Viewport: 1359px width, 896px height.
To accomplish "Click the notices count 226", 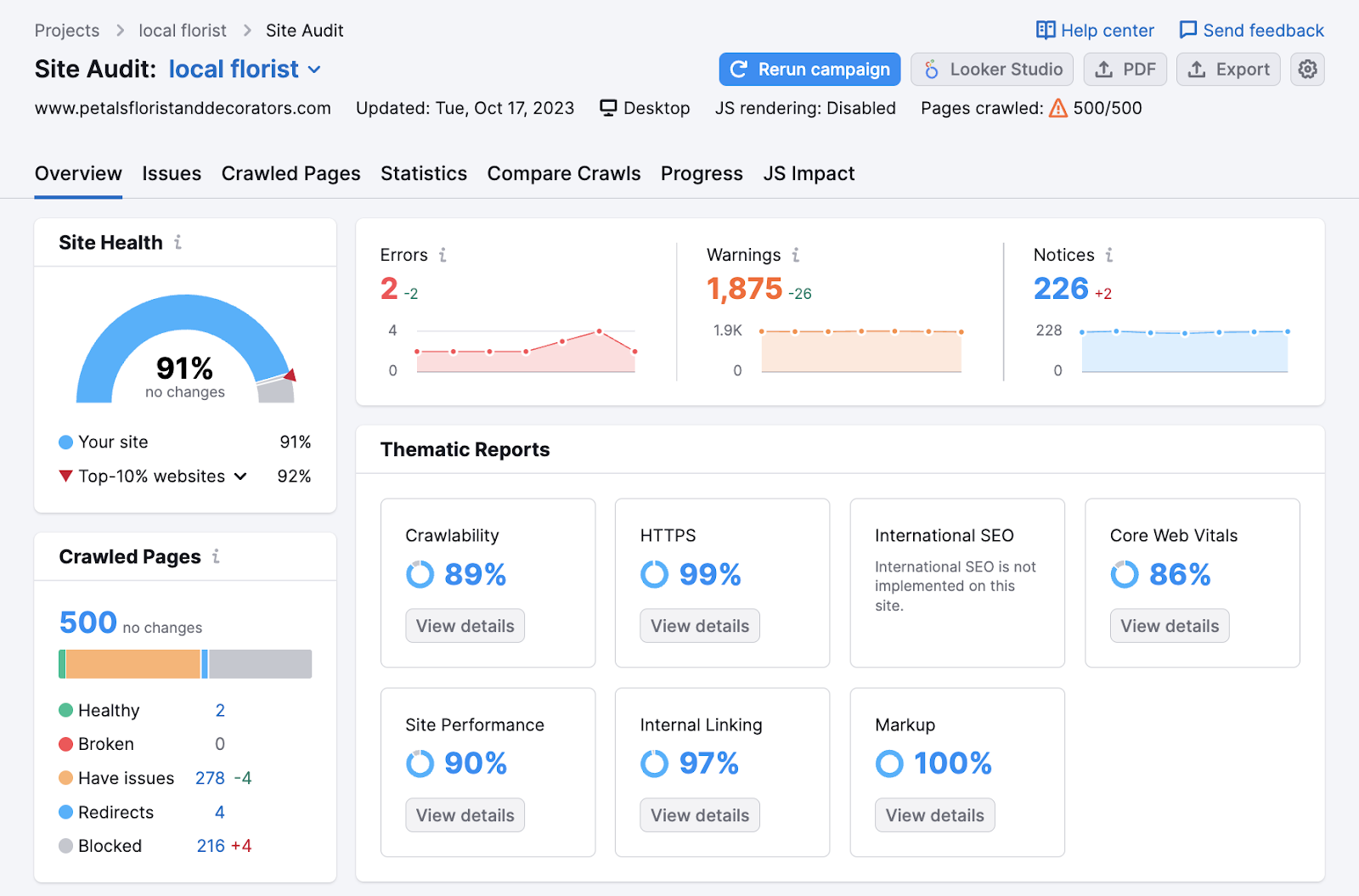I will point(1061,289).
